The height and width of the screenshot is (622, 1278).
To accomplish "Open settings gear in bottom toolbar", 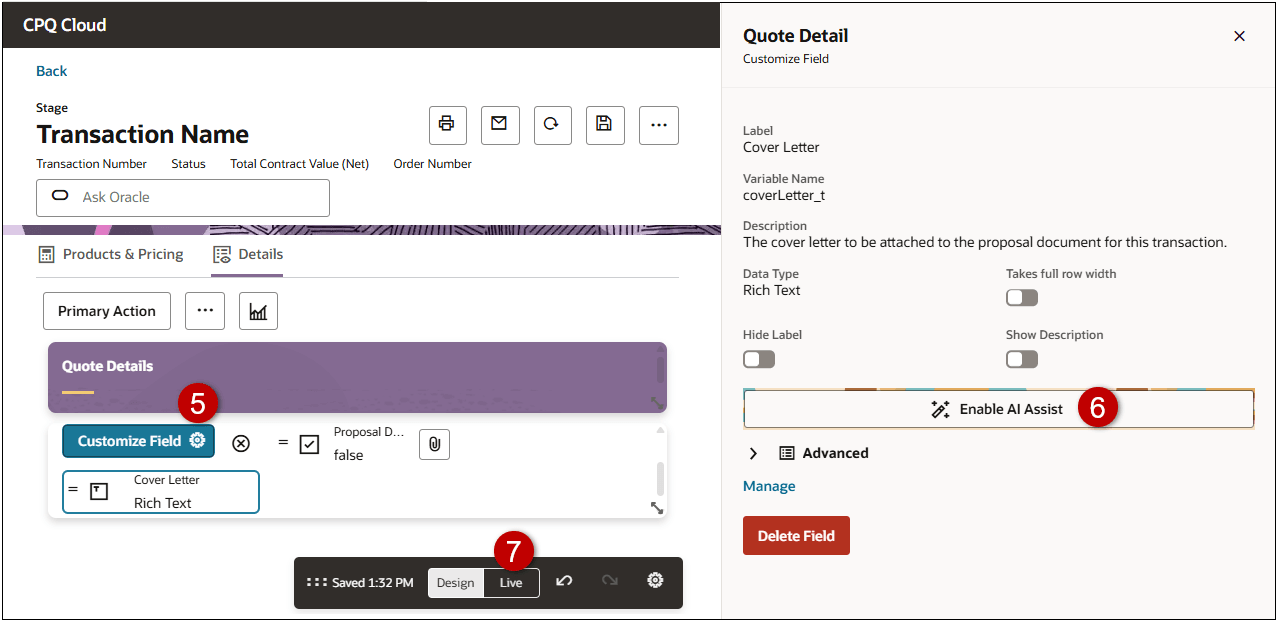I will click(655, 580).
